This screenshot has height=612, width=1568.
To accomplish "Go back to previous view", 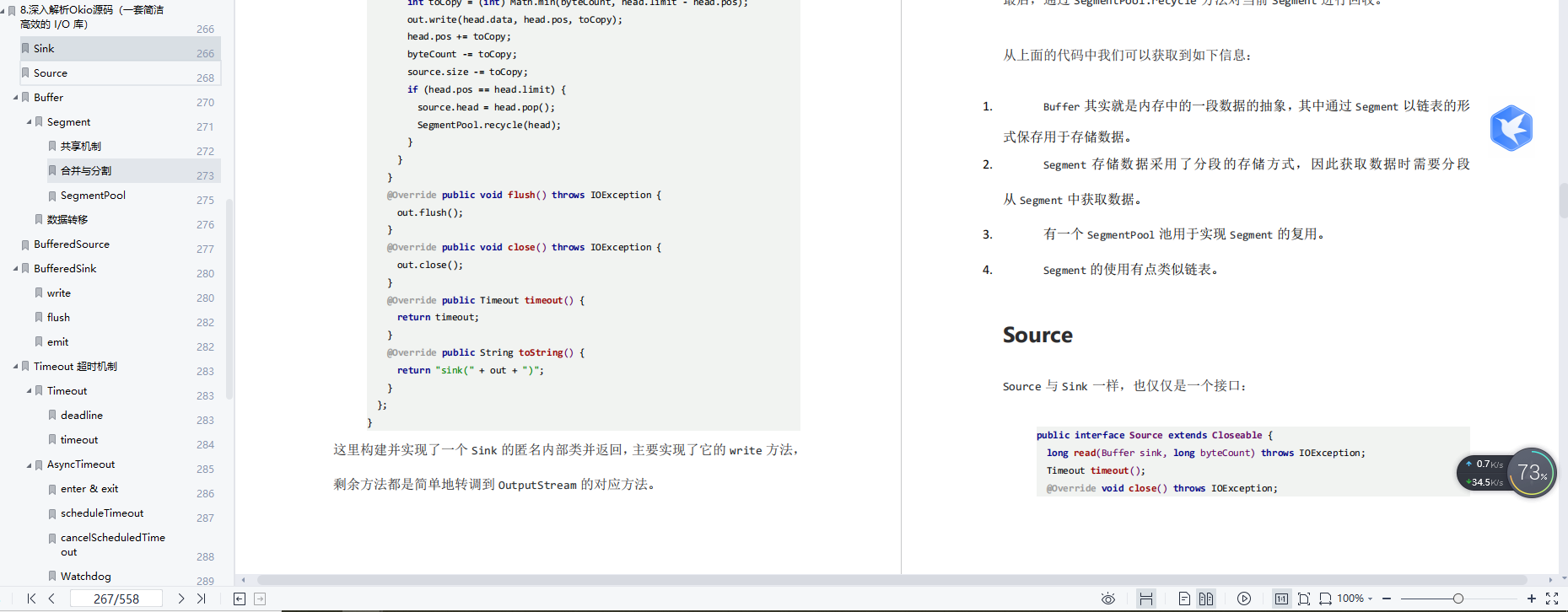I will click(x=240, y=599).
